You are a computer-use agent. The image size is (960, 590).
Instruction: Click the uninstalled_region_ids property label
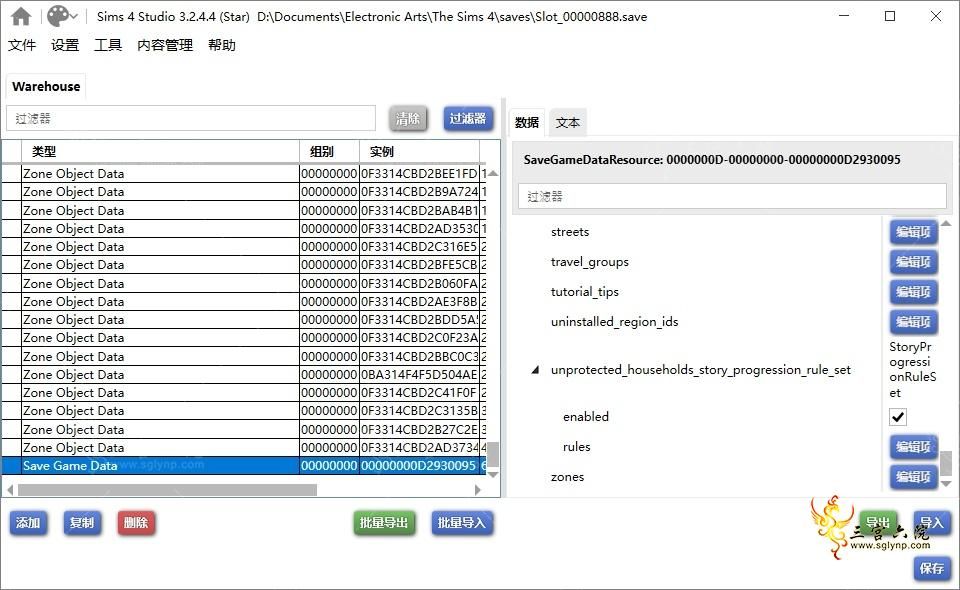coord(615,322)
